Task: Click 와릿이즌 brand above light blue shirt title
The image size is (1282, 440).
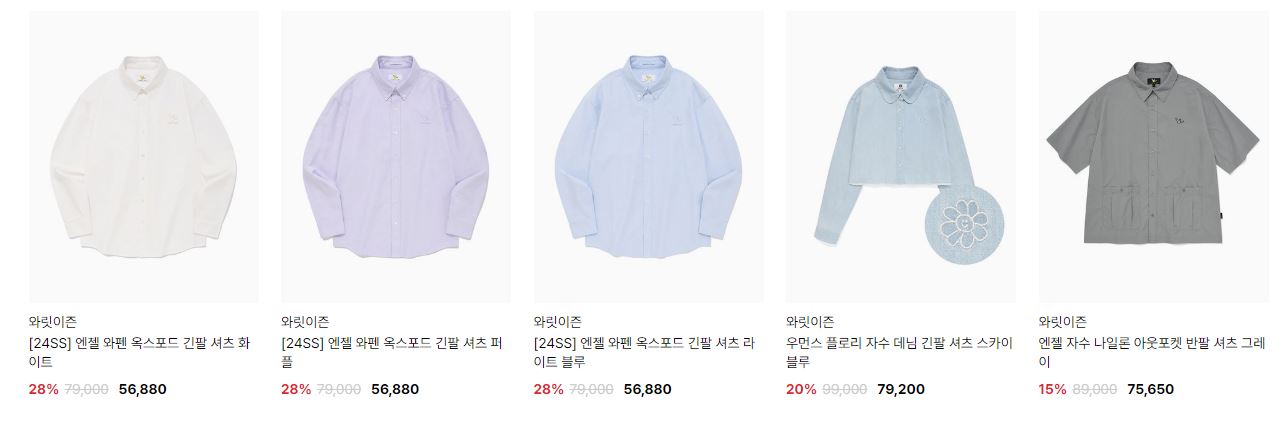Action: (x=558, y=322)
